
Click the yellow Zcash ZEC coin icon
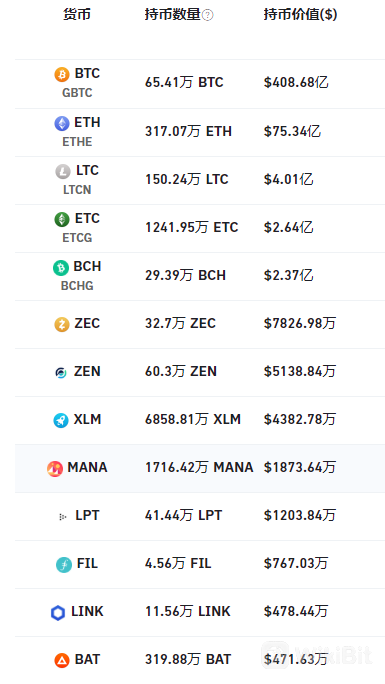[61, 324]
